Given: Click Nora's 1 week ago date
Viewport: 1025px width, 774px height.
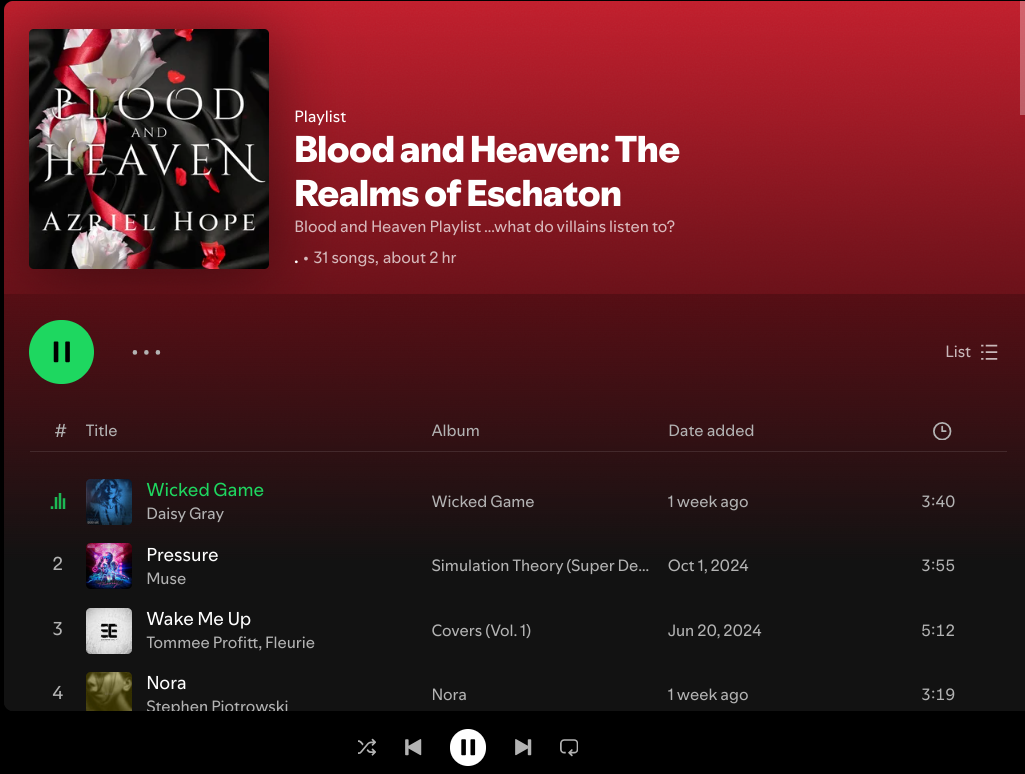Looking at the screenshot, I should 708,695.
